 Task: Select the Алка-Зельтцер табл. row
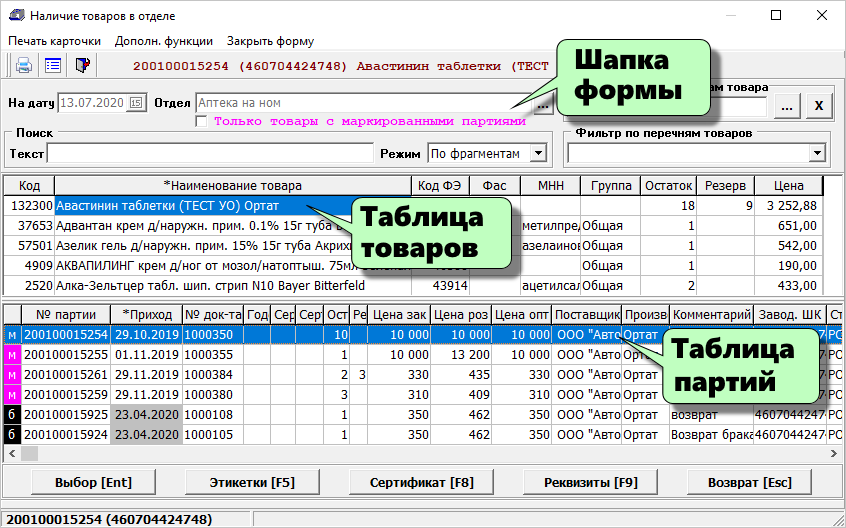413,285
